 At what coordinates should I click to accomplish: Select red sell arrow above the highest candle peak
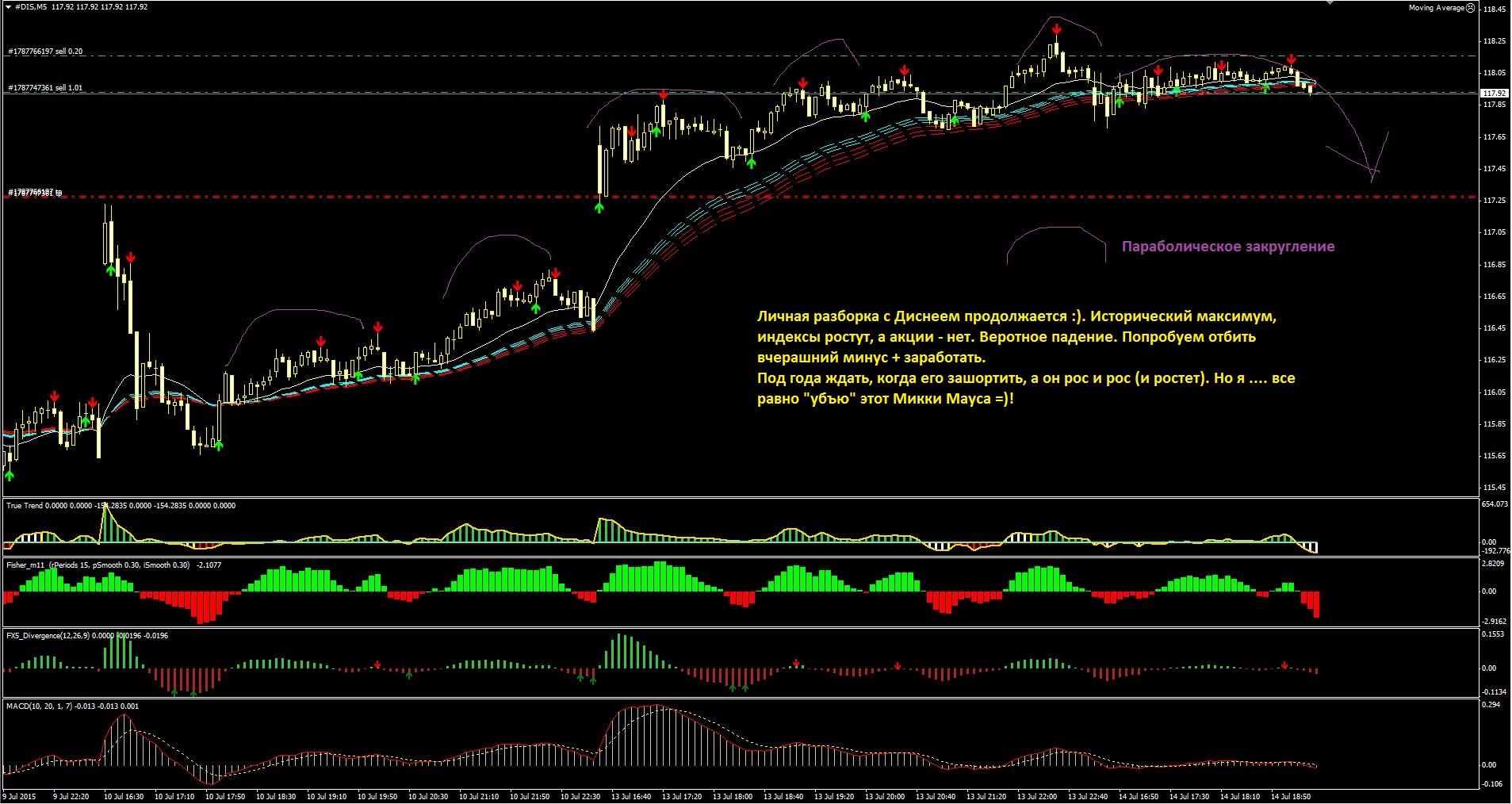1057,30
